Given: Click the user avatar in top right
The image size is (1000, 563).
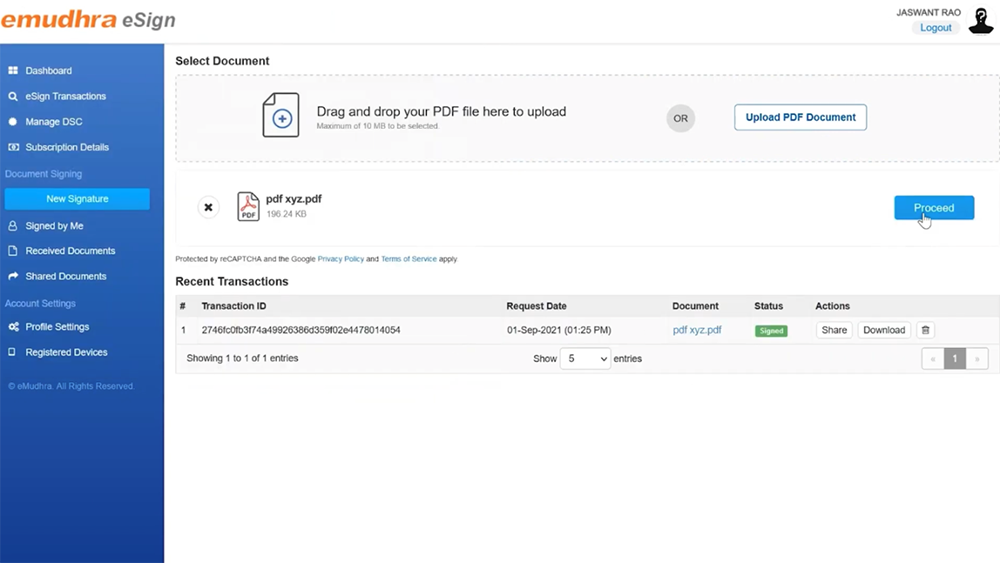Looking at the screenshot, I should [x=980, y=20].
